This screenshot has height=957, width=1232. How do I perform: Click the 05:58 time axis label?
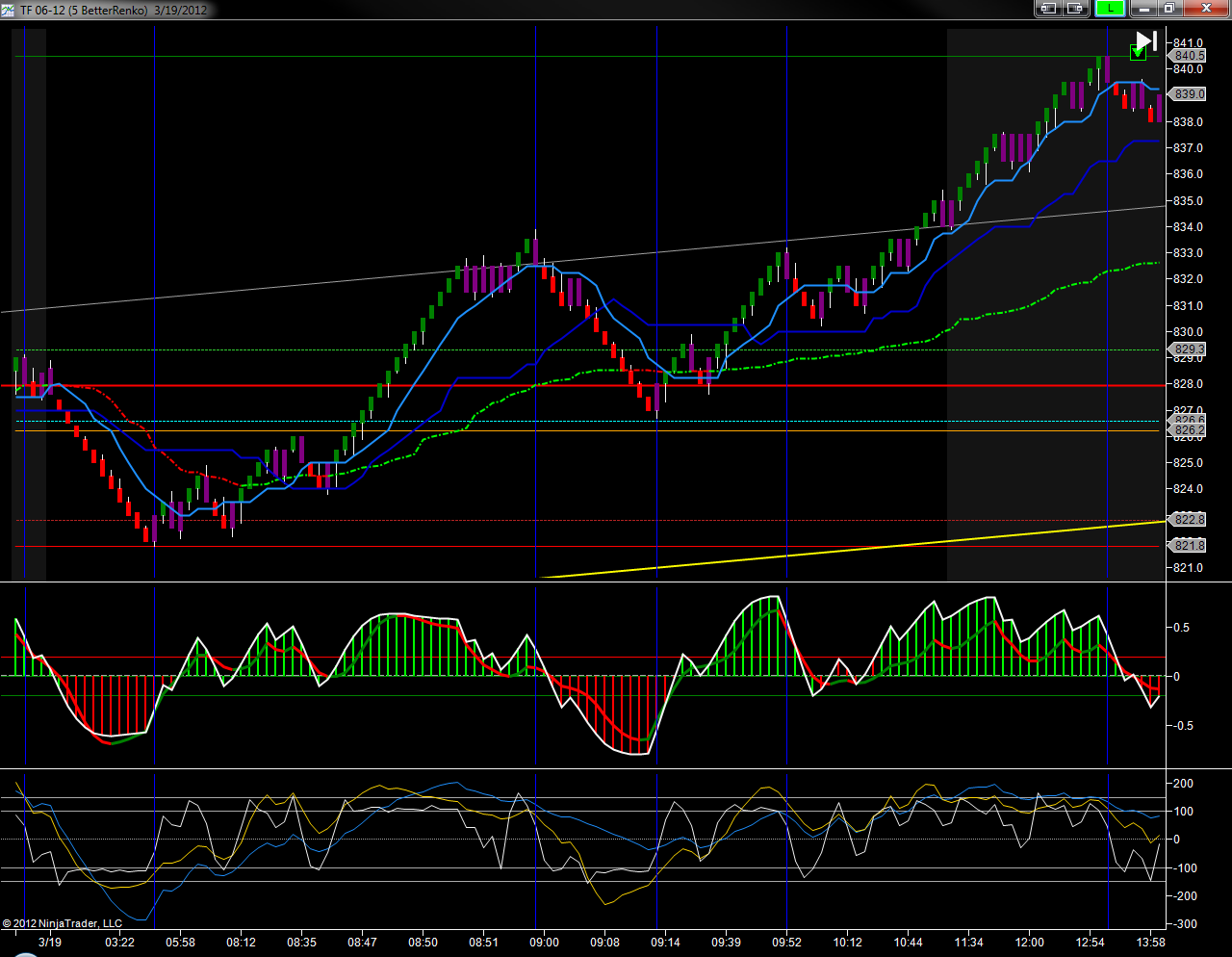coord(180,943)
